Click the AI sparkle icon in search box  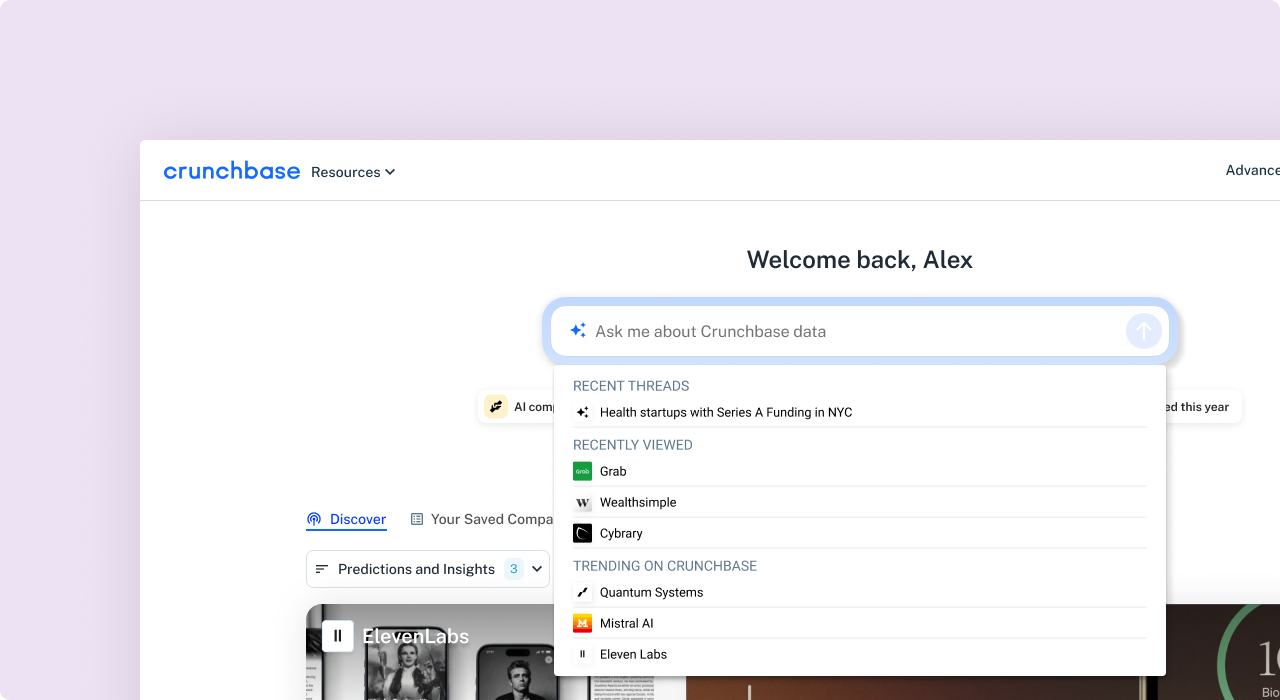pyautogui.click(x=578, y=330)
